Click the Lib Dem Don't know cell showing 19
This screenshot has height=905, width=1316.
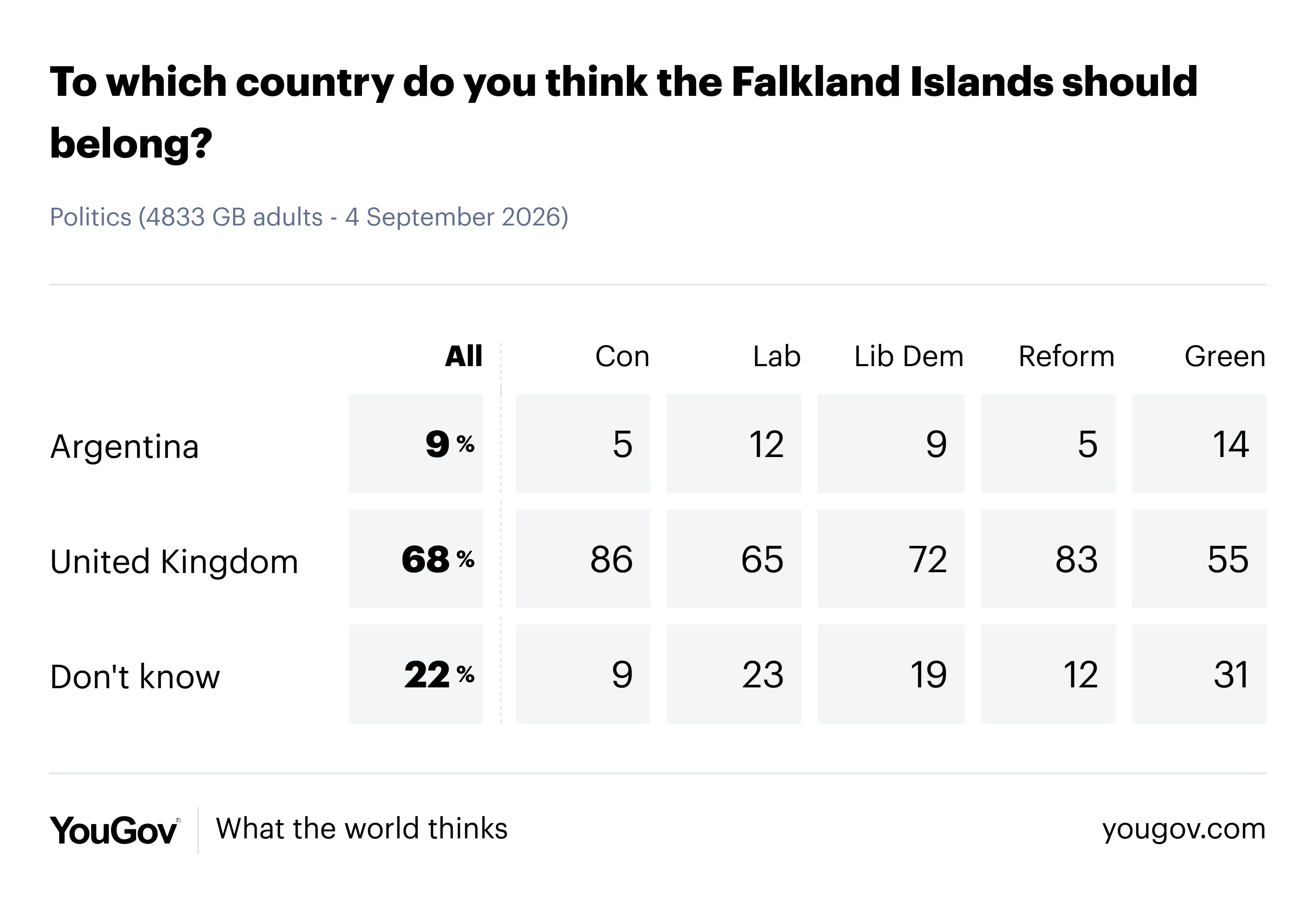click(x=890, y=674)
